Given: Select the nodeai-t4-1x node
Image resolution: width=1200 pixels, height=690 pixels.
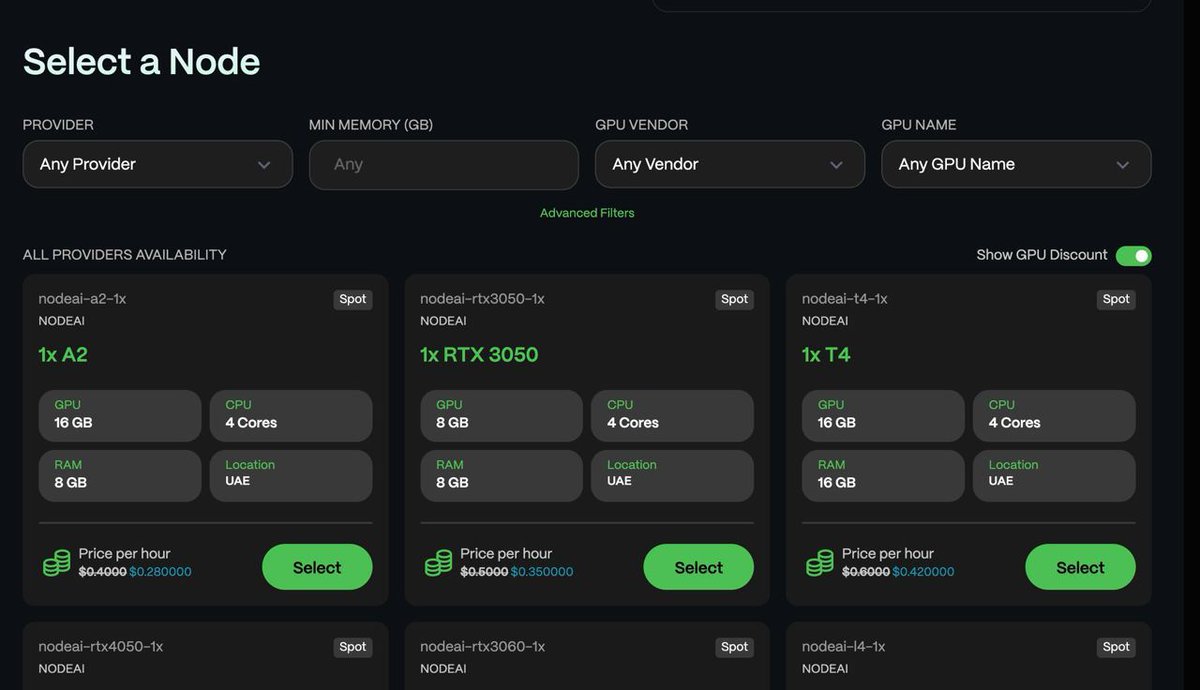Looking at the screenshot, I should 1081,567.
